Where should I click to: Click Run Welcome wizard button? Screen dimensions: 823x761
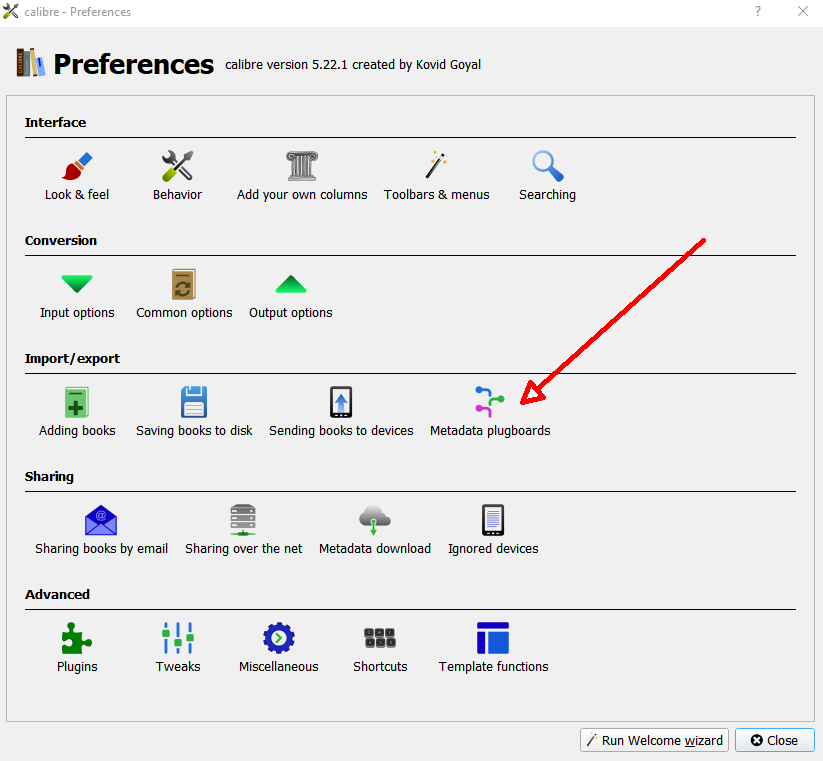(x=654, y=740)
